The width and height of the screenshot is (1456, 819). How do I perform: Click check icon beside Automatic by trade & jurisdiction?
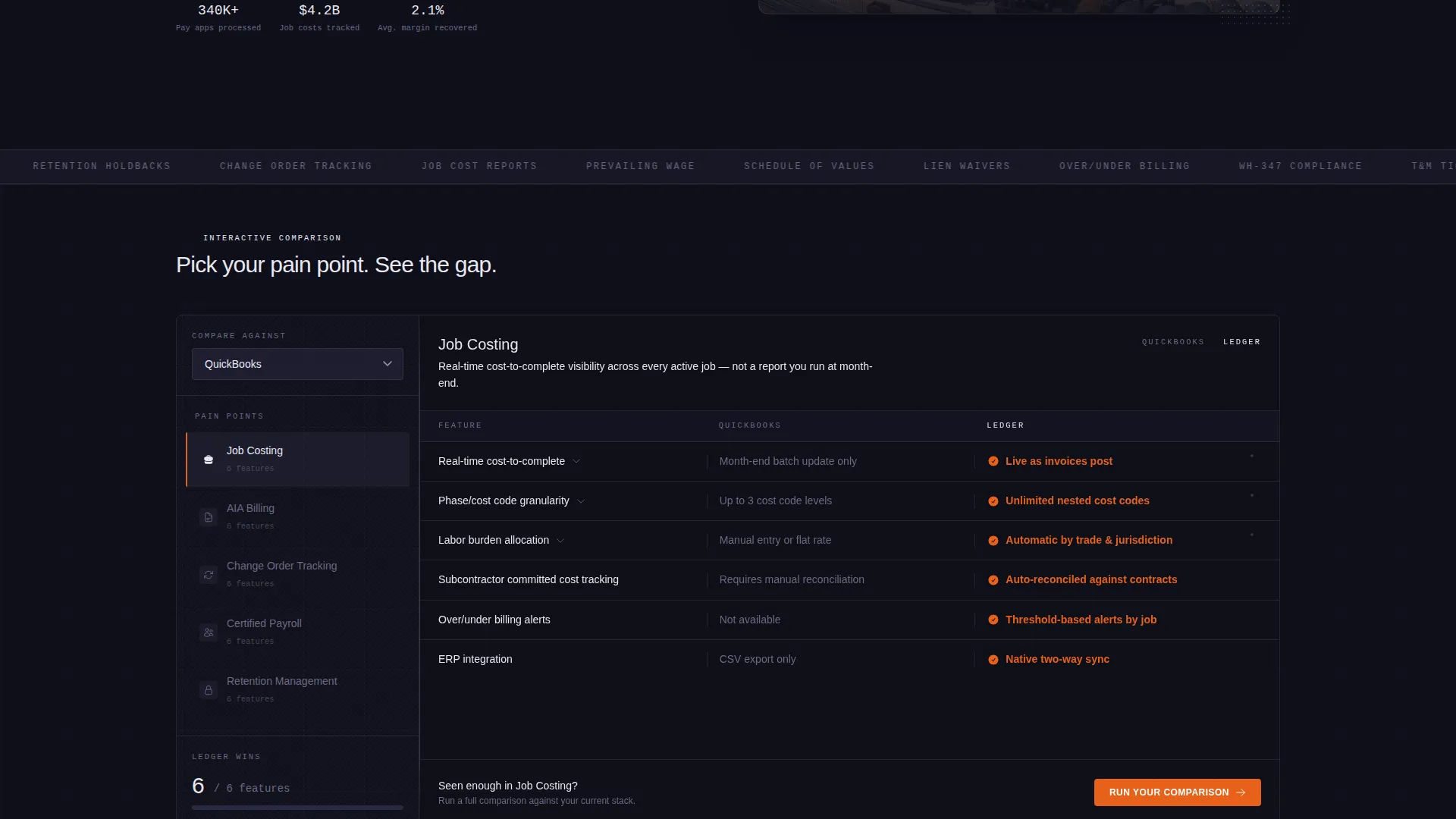993,541
